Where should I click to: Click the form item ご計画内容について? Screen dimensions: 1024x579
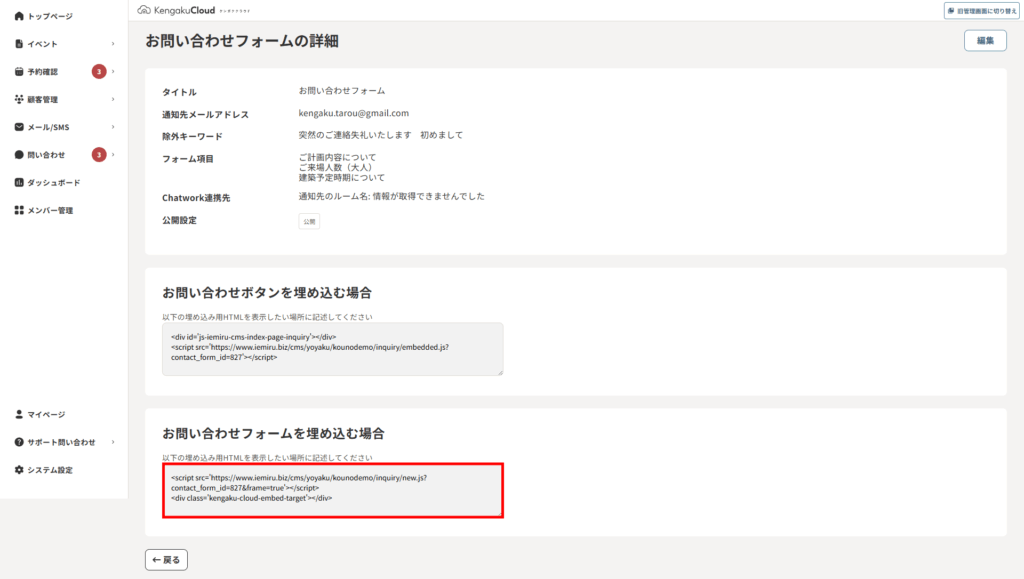point(337,157)
